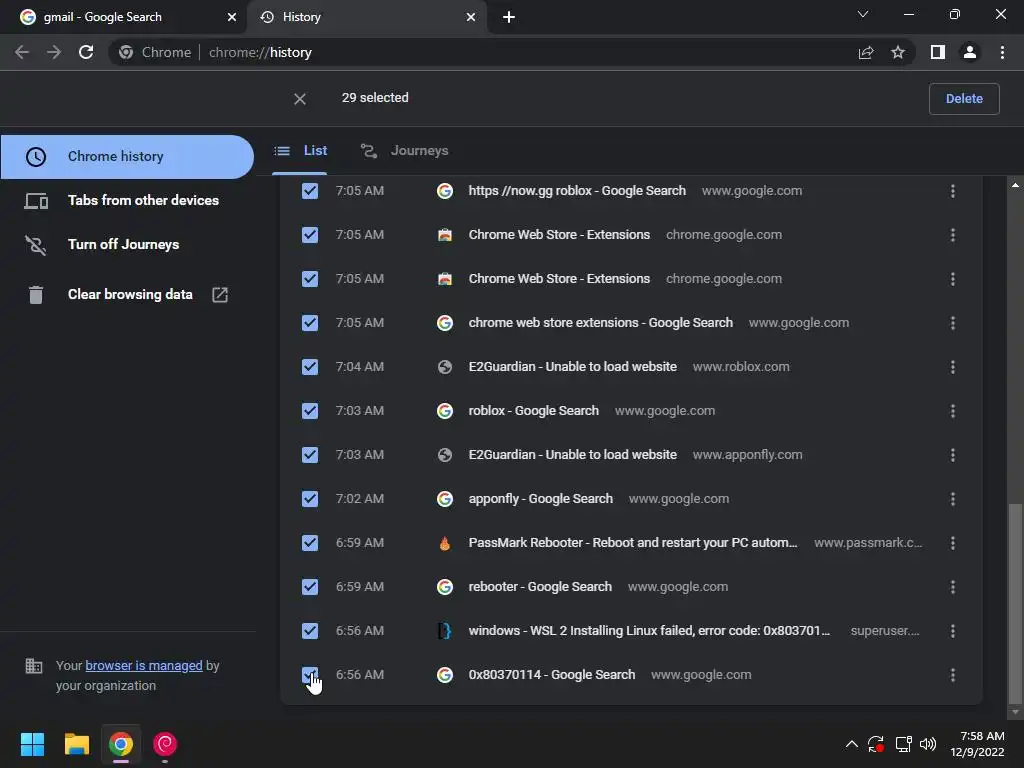Select Chrome history in the sidebar
Viewport: 1024px width, 768px height.
127,157
